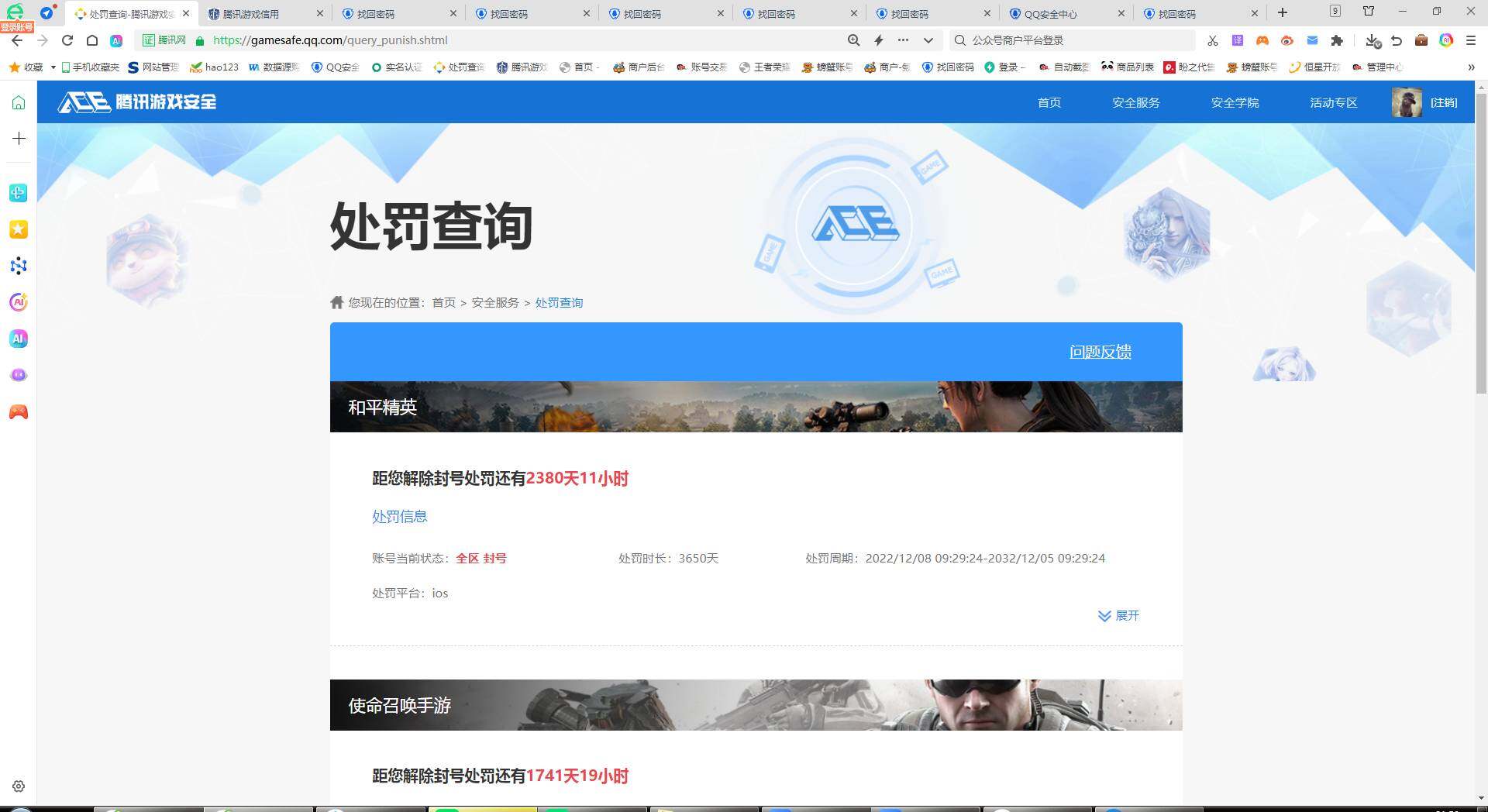Log out via the 注销 link
This screenshot has height=812, width=1488.
(x=1444, y=102)
